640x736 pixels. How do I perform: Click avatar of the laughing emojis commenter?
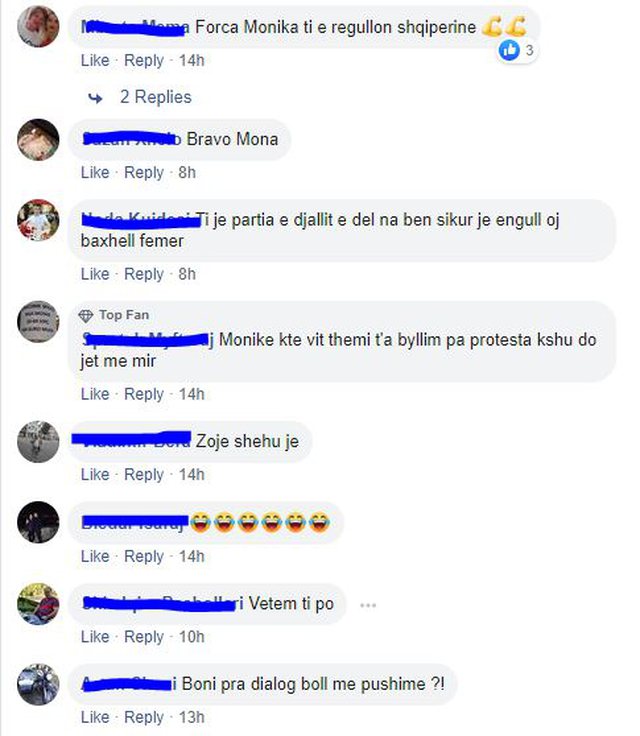click(x=38, y=522)
